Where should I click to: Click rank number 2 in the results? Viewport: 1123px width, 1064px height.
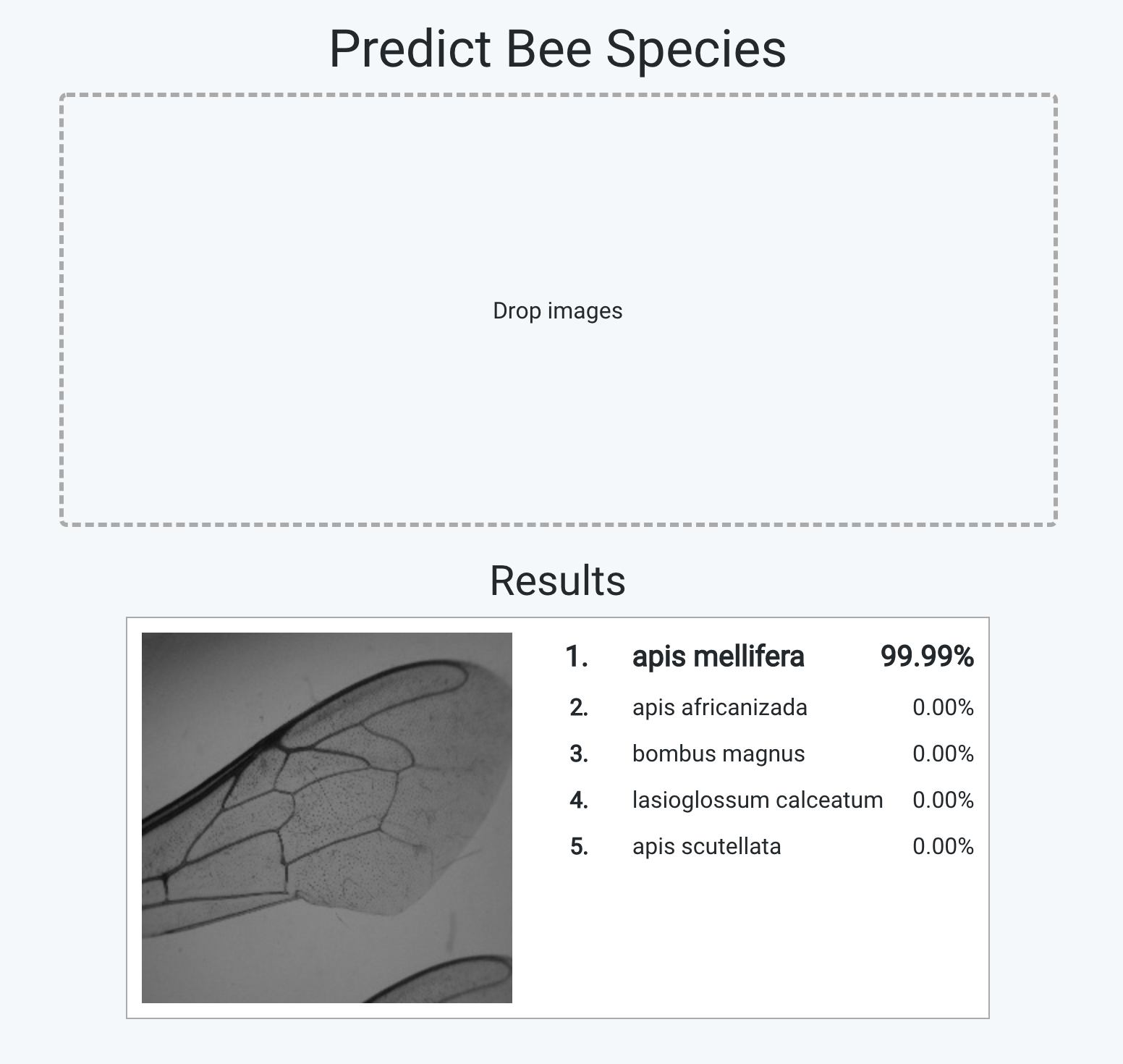click(579, 707)
